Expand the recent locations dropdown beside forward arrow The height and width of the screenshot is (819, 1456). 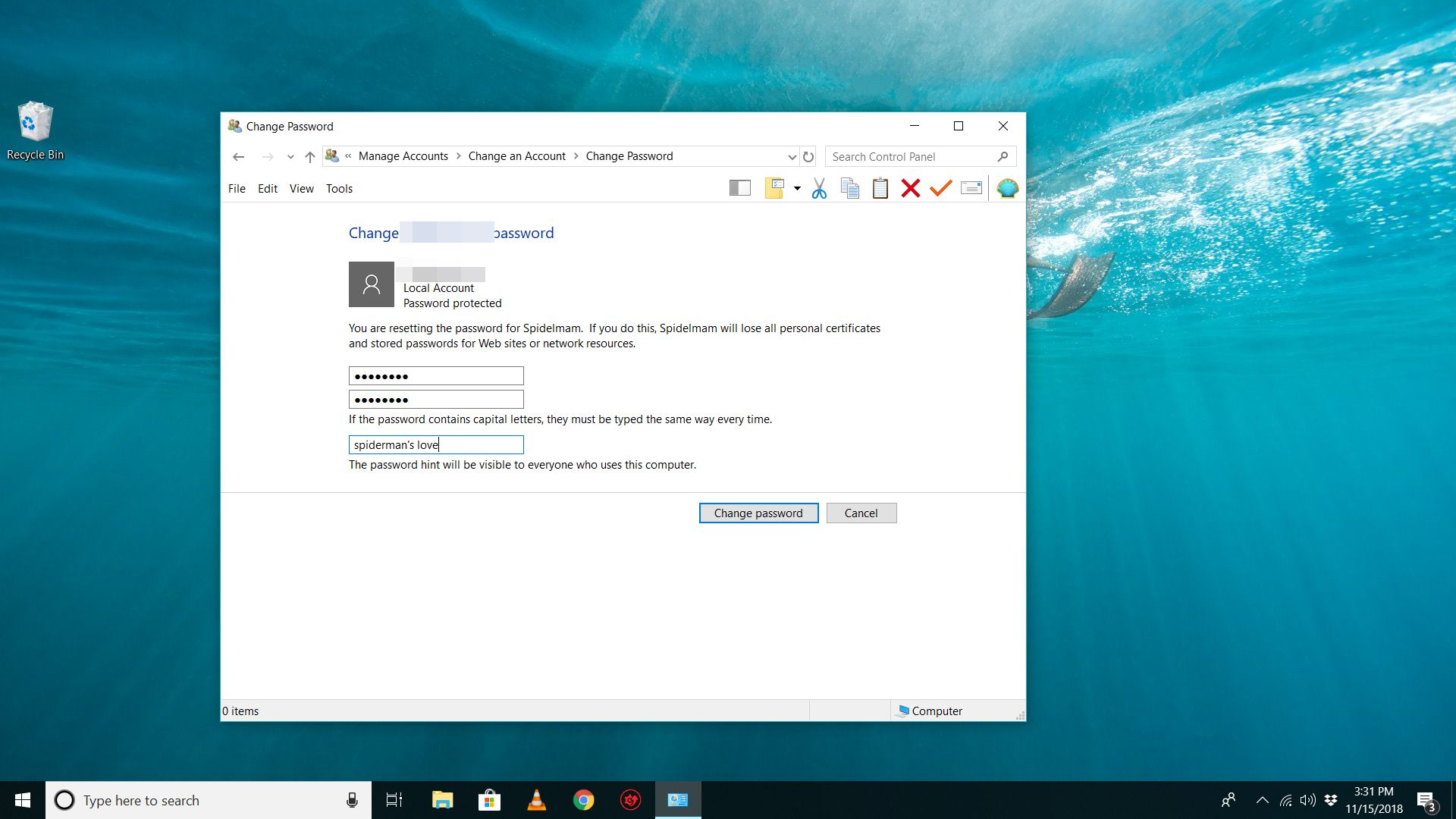pyautogui.click(x=290, y=157)
